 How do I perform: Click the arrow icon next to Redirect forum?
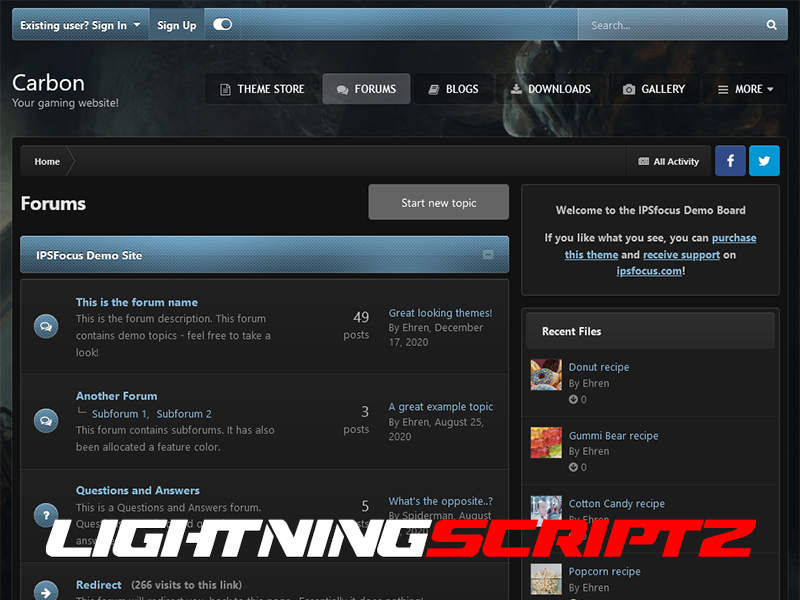point(46,591)
